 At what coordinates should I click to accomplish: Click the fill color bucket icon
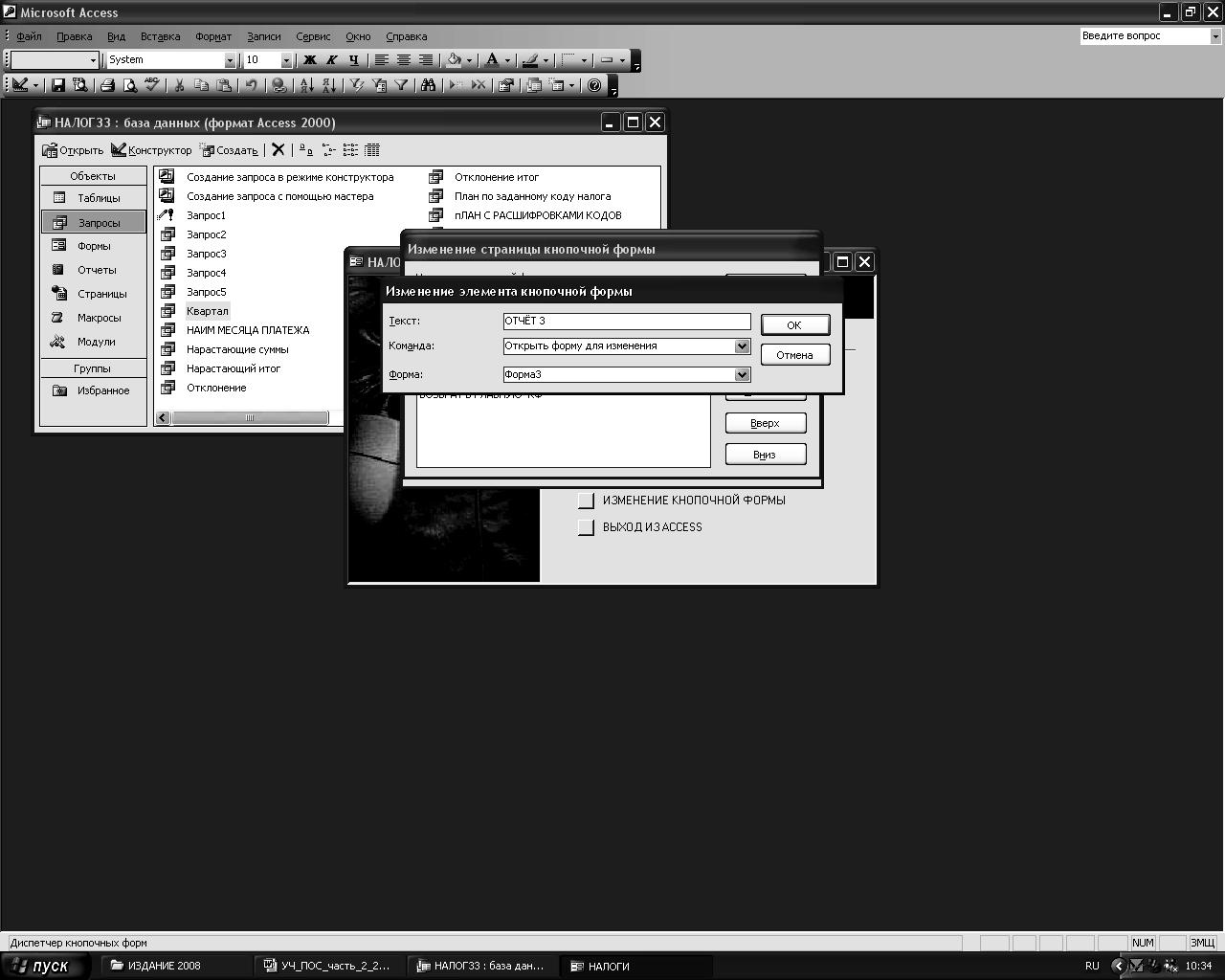pos(454,60)
